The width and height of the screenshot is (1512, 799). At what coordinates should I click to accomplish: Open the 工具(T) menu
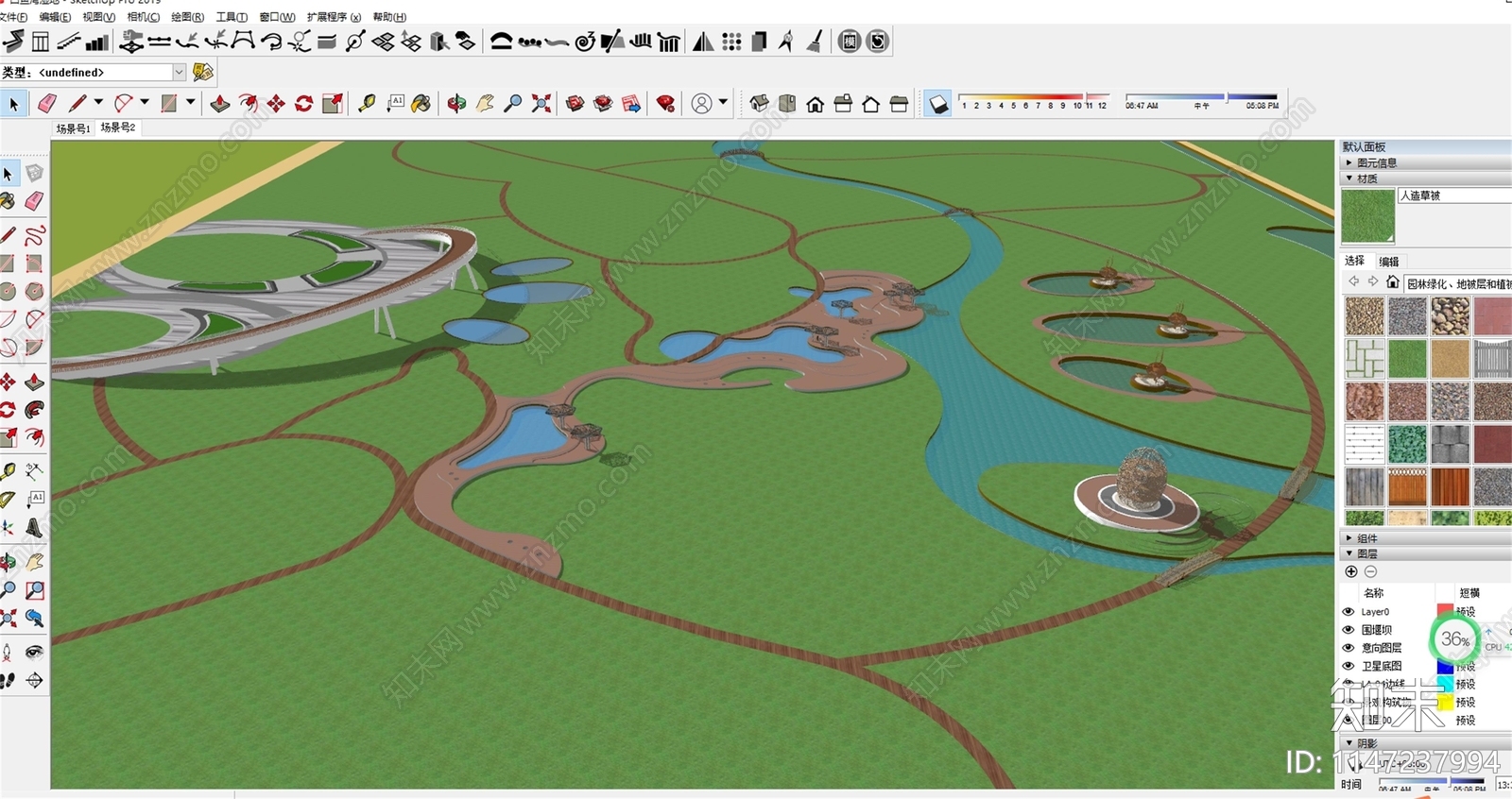(x=232, y=17)
